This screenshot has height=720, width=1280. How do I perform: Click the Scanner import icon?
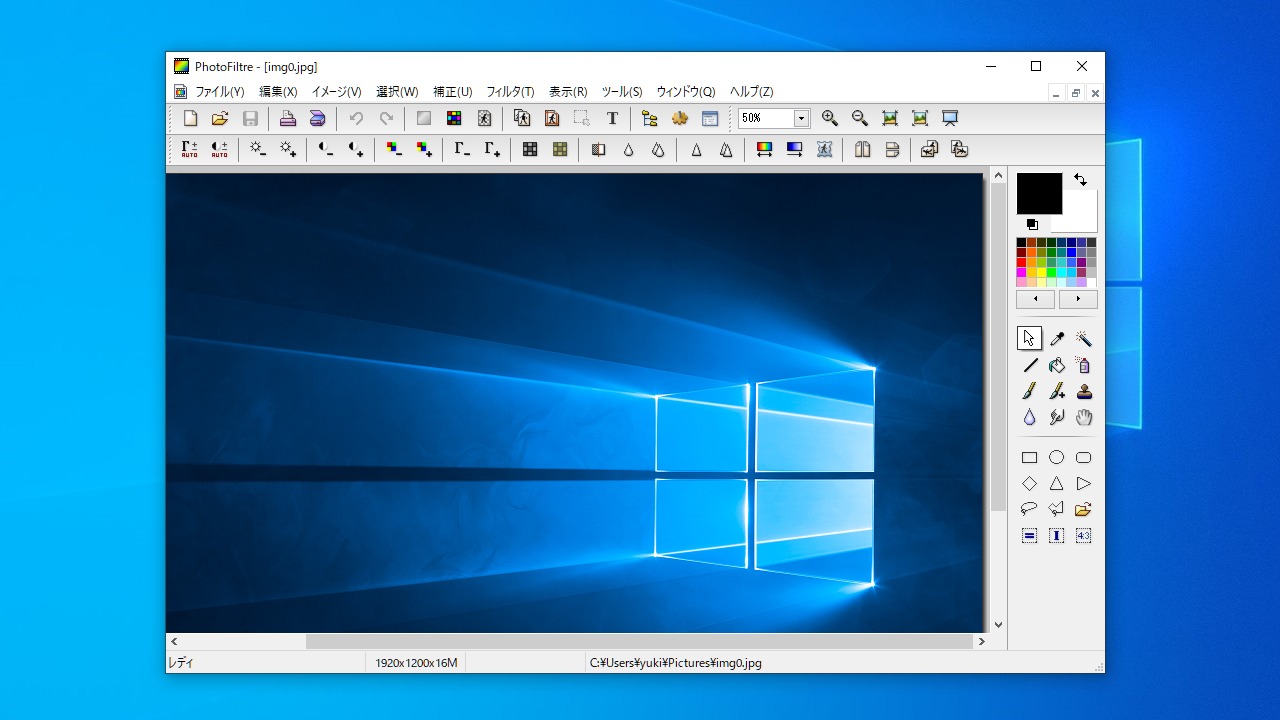point(318,118)
